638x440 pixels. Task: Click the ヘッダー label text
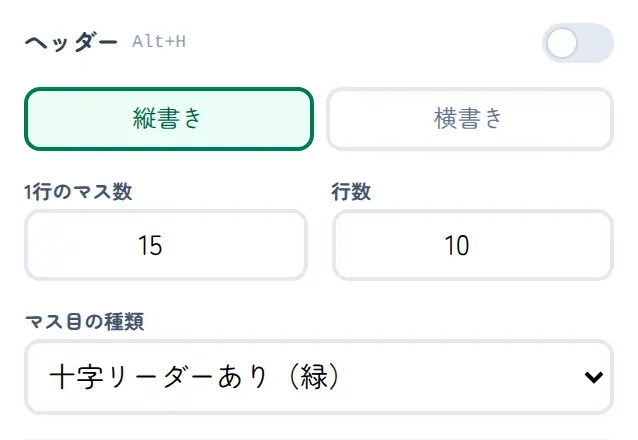click(x=71, y=42)
